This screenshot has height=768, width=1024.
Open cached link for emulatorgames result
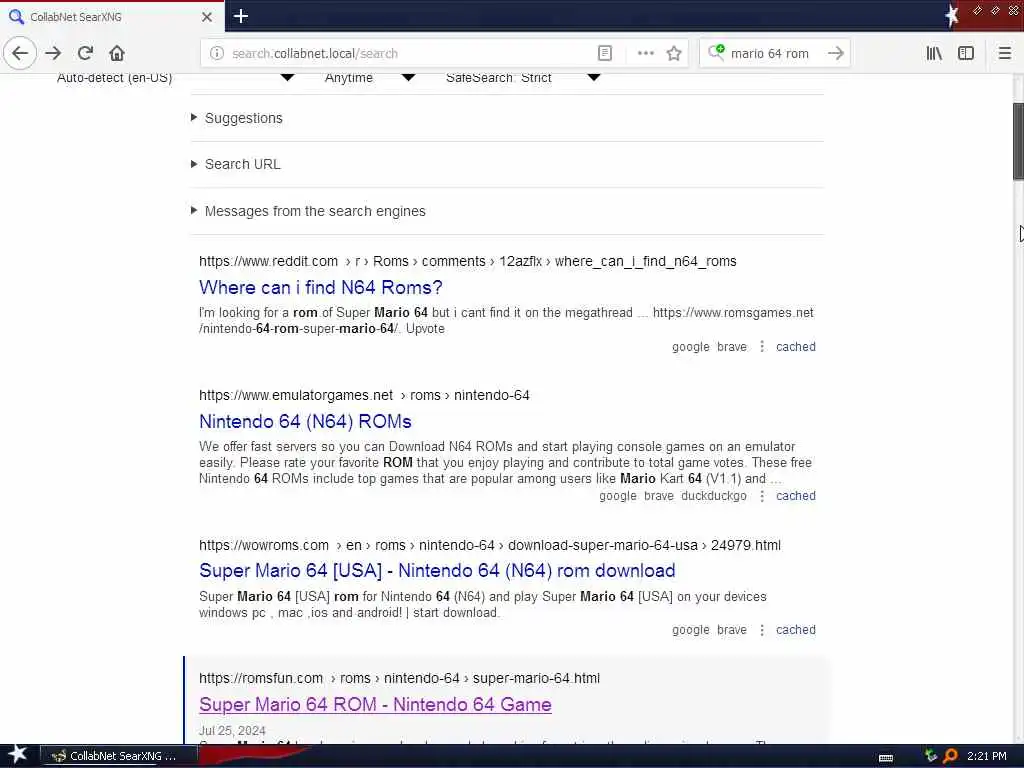[795, 496]
